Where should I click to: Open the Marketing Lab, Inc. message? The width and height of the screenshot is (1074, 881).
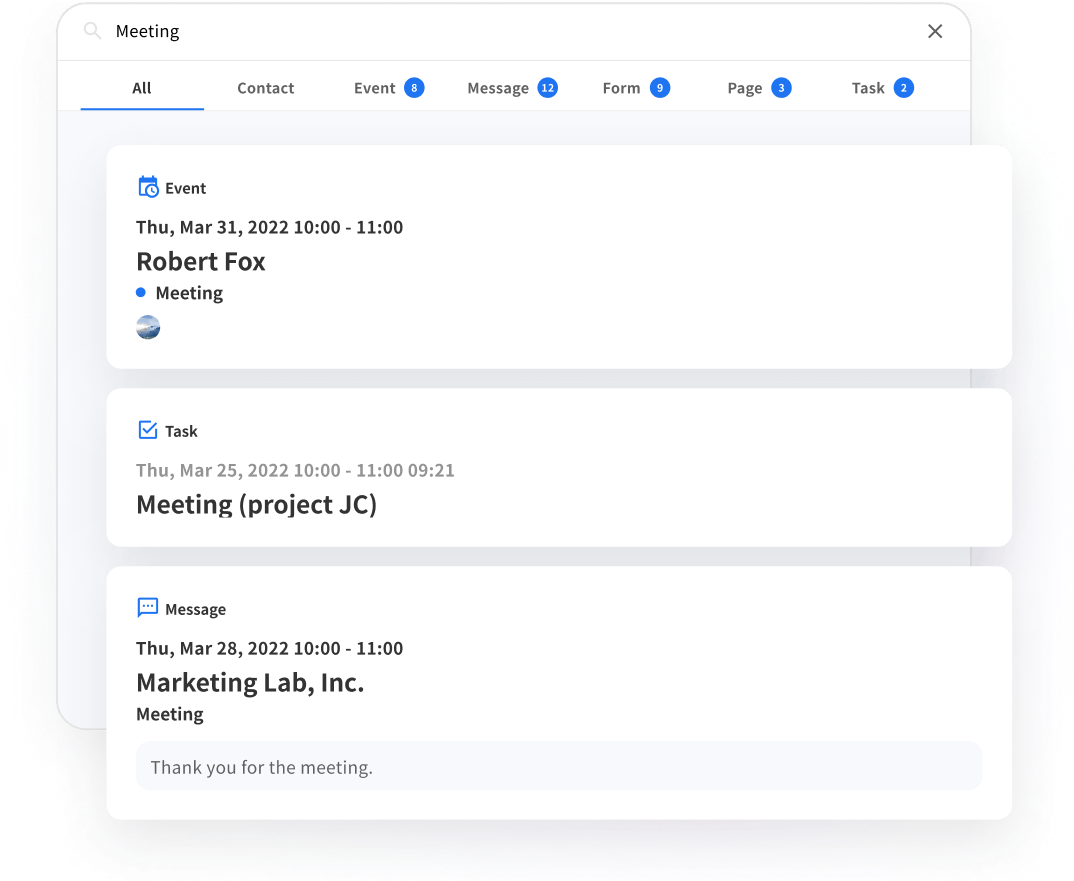[x=250, y=683]
